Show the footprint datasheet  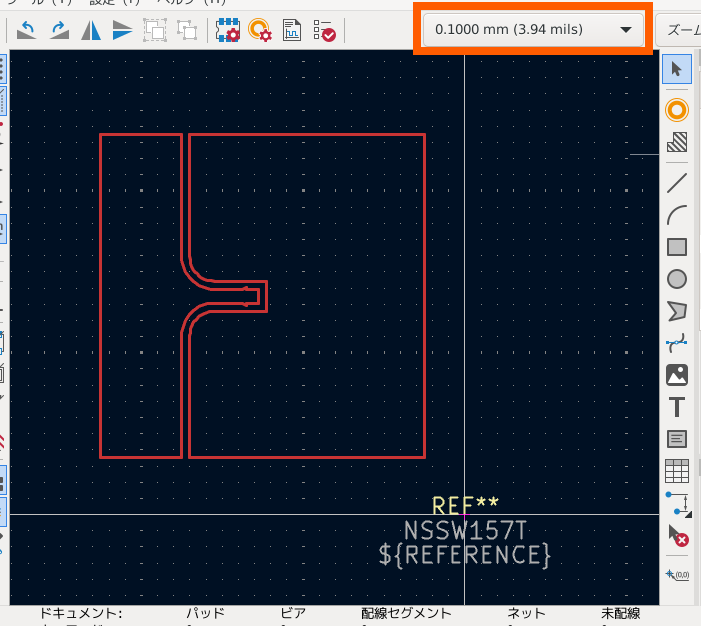pos(292,30)
